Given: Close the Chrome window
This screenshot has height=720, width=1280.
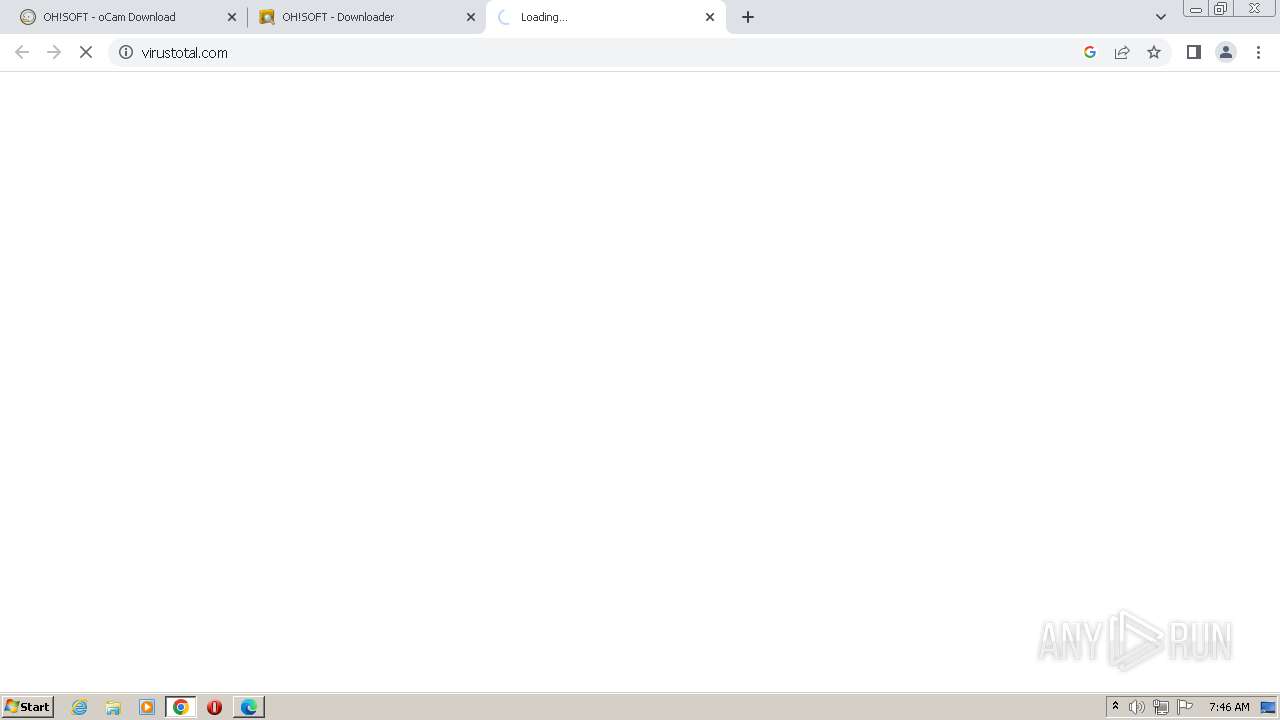Looking at the screenshot, I should [1254, 9].
